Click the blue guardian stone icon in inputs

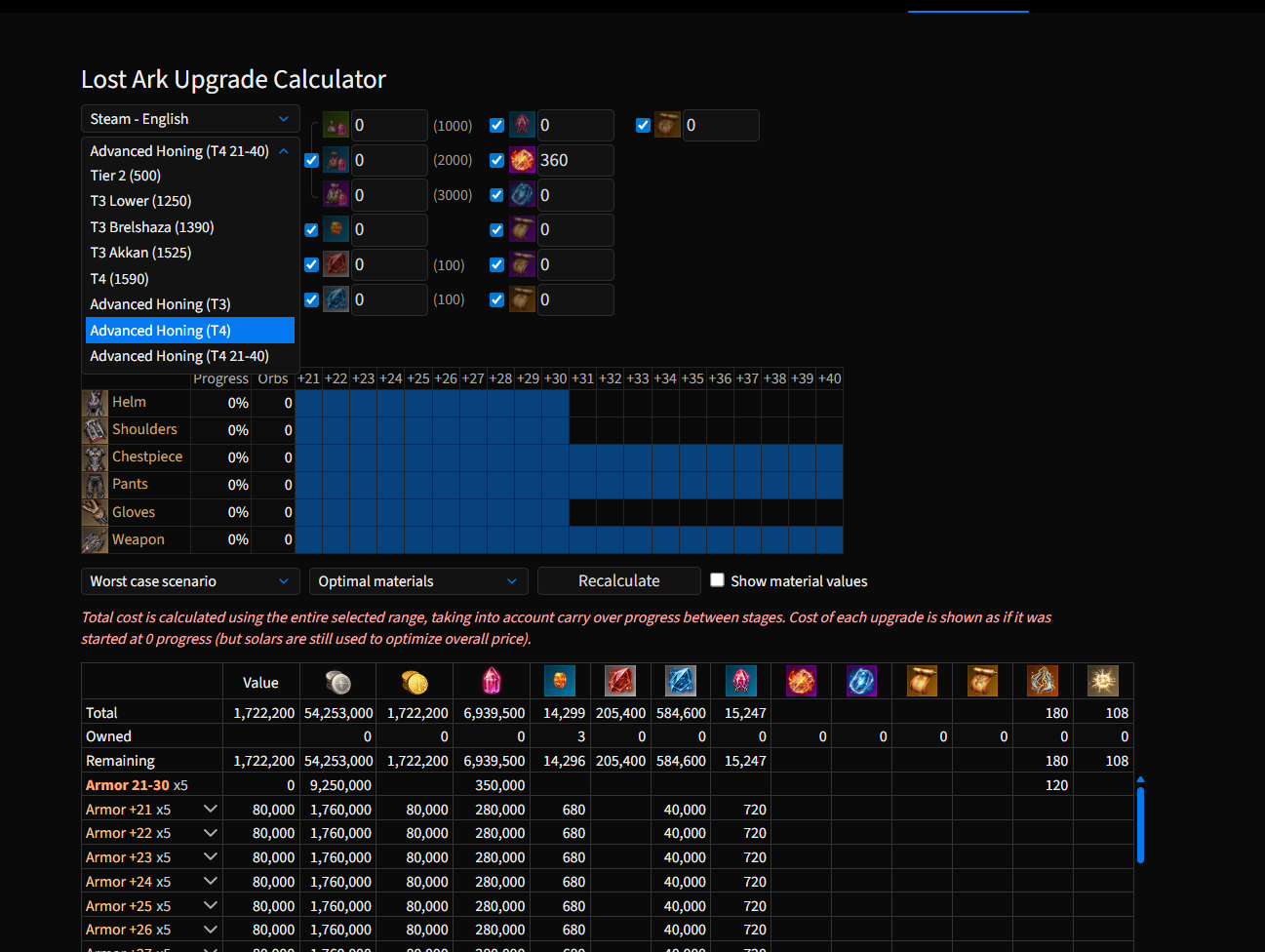[x=336, y=299]
